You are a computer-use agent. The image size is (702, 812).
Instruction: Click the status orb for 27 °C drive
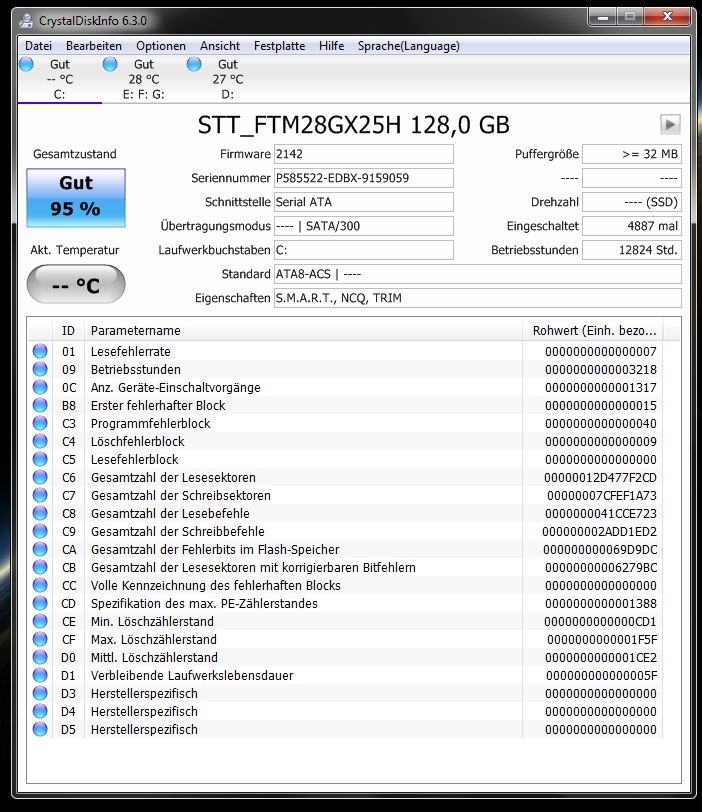[x=194, y=64]
